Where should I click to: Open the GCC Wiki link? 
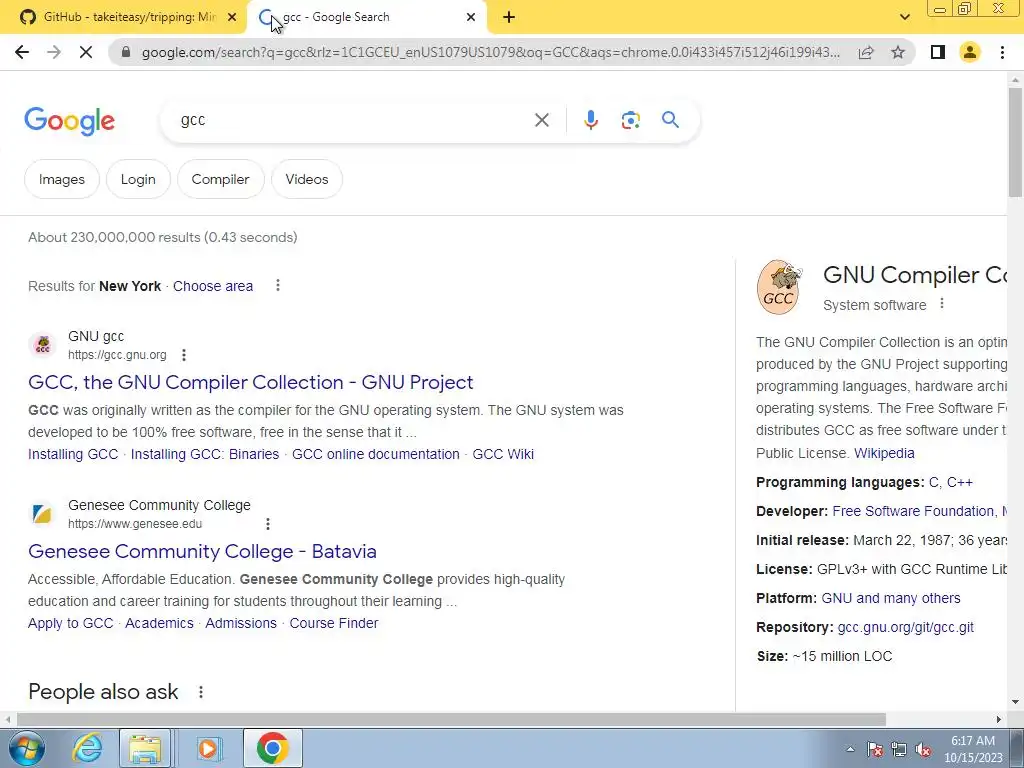[503, 455]
